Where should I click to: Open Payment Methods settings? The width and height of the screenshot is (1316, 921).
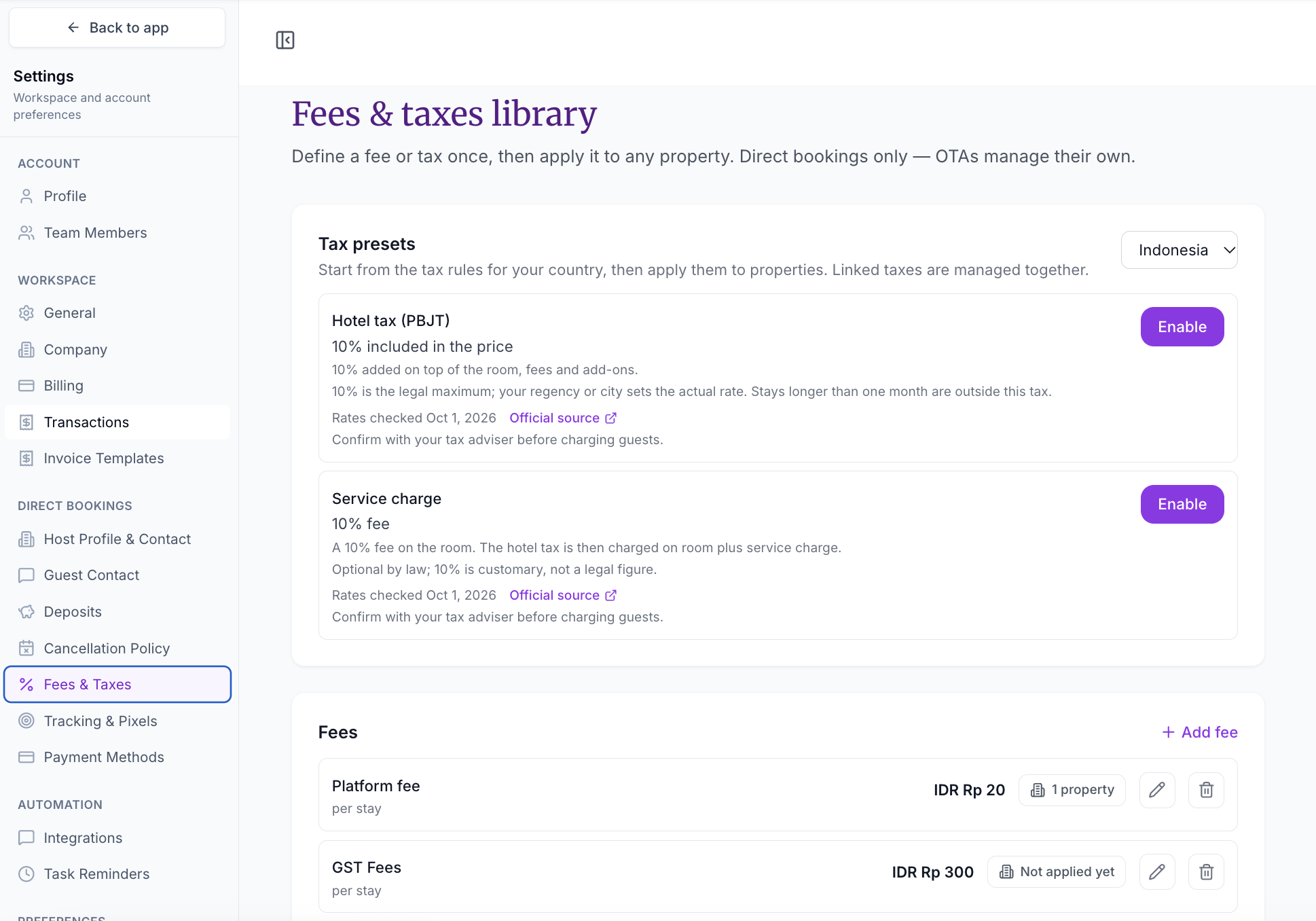pyautogui.click(x=117, y=757)
